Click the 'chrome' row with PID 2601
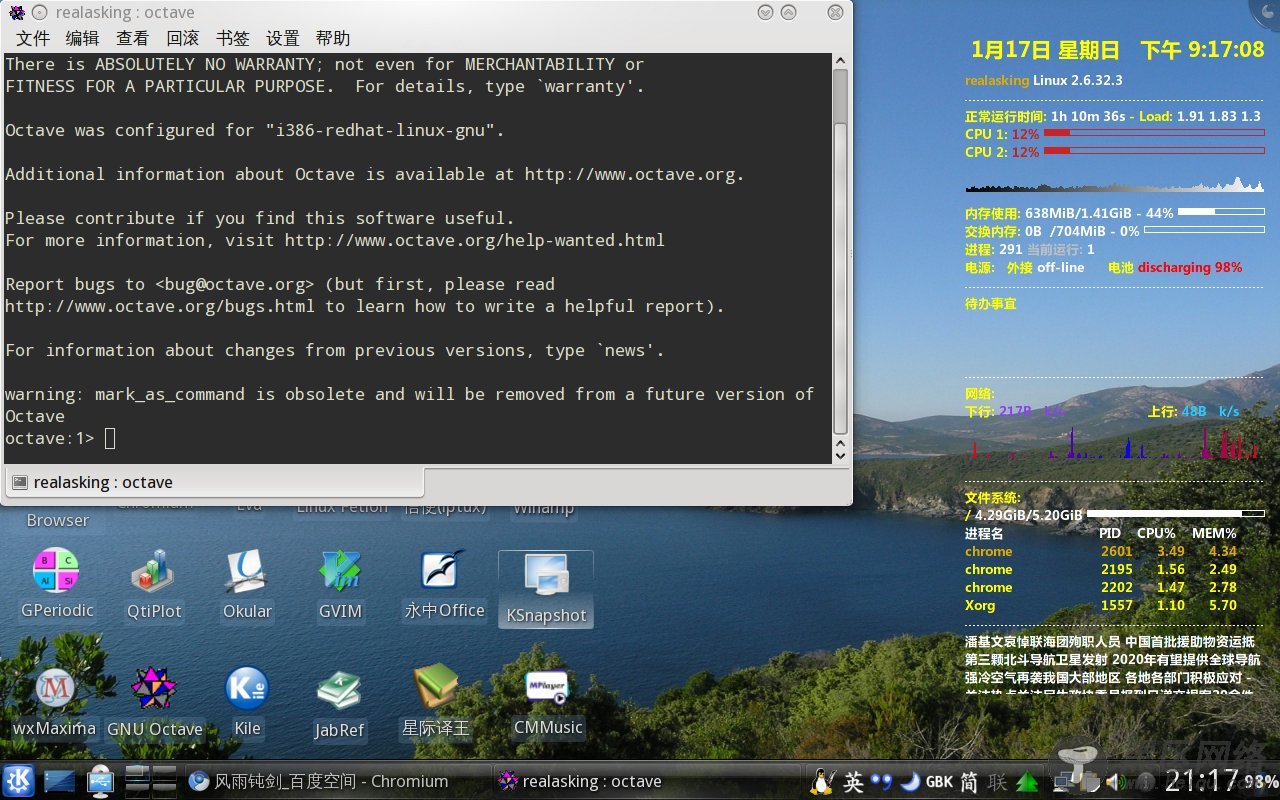This screenshot has height=800, width=1280. (1101, 551)
